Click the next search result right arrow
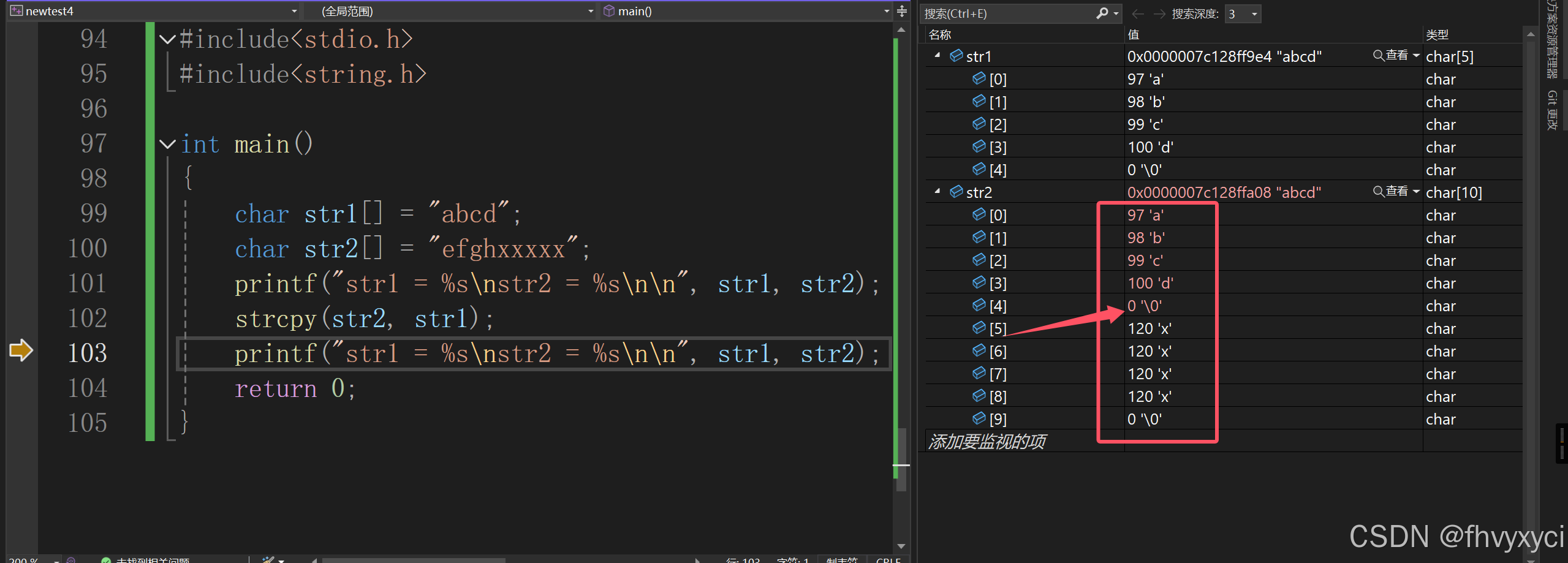This screenshot has width=1568, height=563. pos(1159,13)
